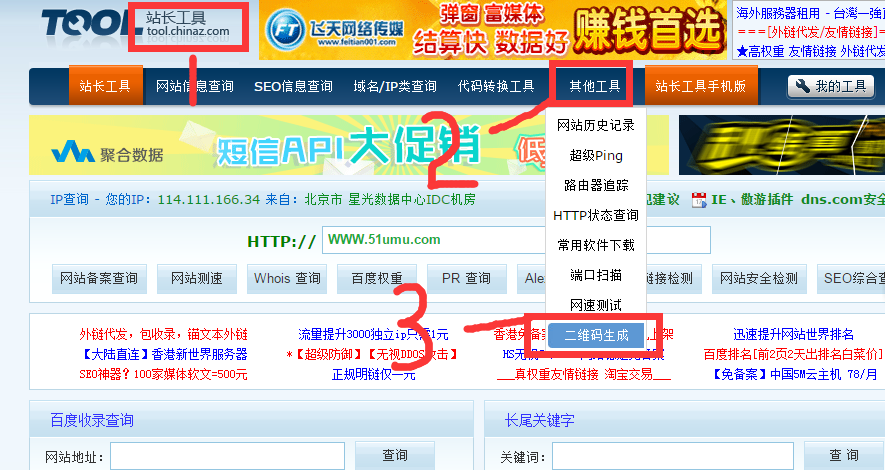Open the IE、傲游插件 link
The width and height of the screenshot is (885, 470).
coord(752,199)
